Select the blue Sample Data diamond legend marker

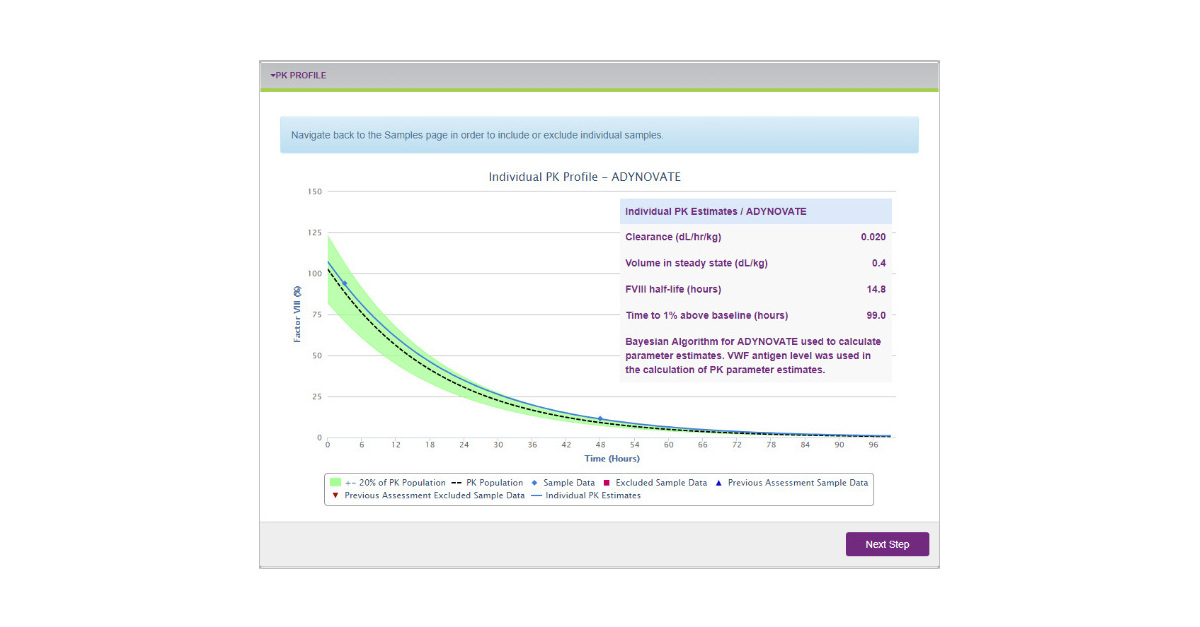(535, 482)
